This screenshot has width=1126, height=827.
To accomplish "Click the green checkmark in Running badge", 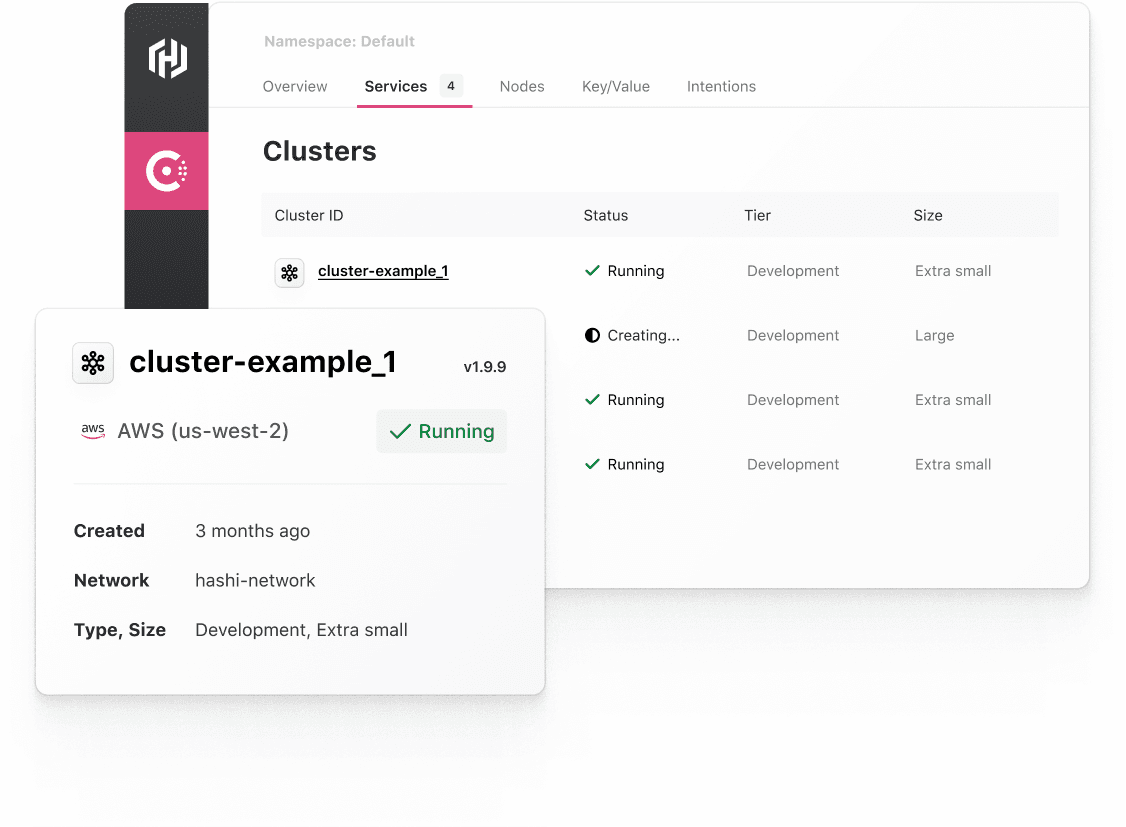I will click(400, 432).
